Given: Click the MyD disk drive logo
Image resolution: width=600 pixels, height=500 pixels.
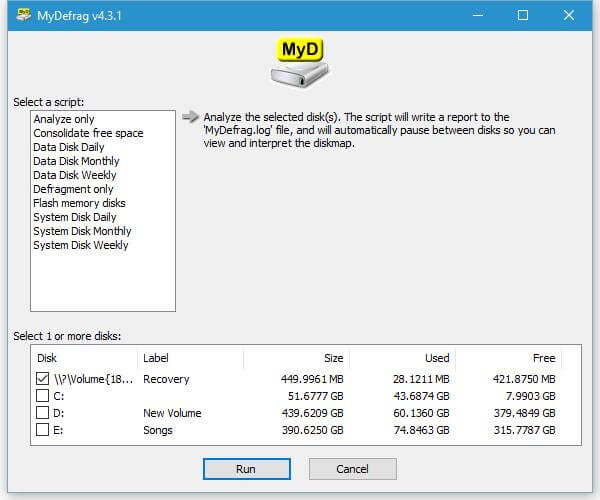Looking at the screenshot, I should point(300,63).
